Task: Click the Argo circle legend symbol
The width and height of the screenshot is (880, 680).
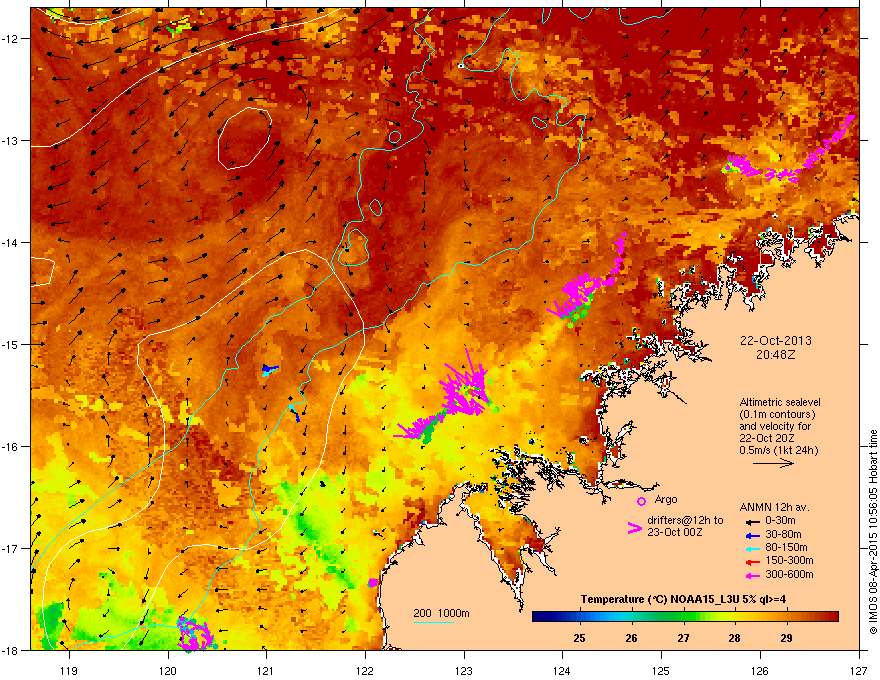Action: click(x=641, y=501)
